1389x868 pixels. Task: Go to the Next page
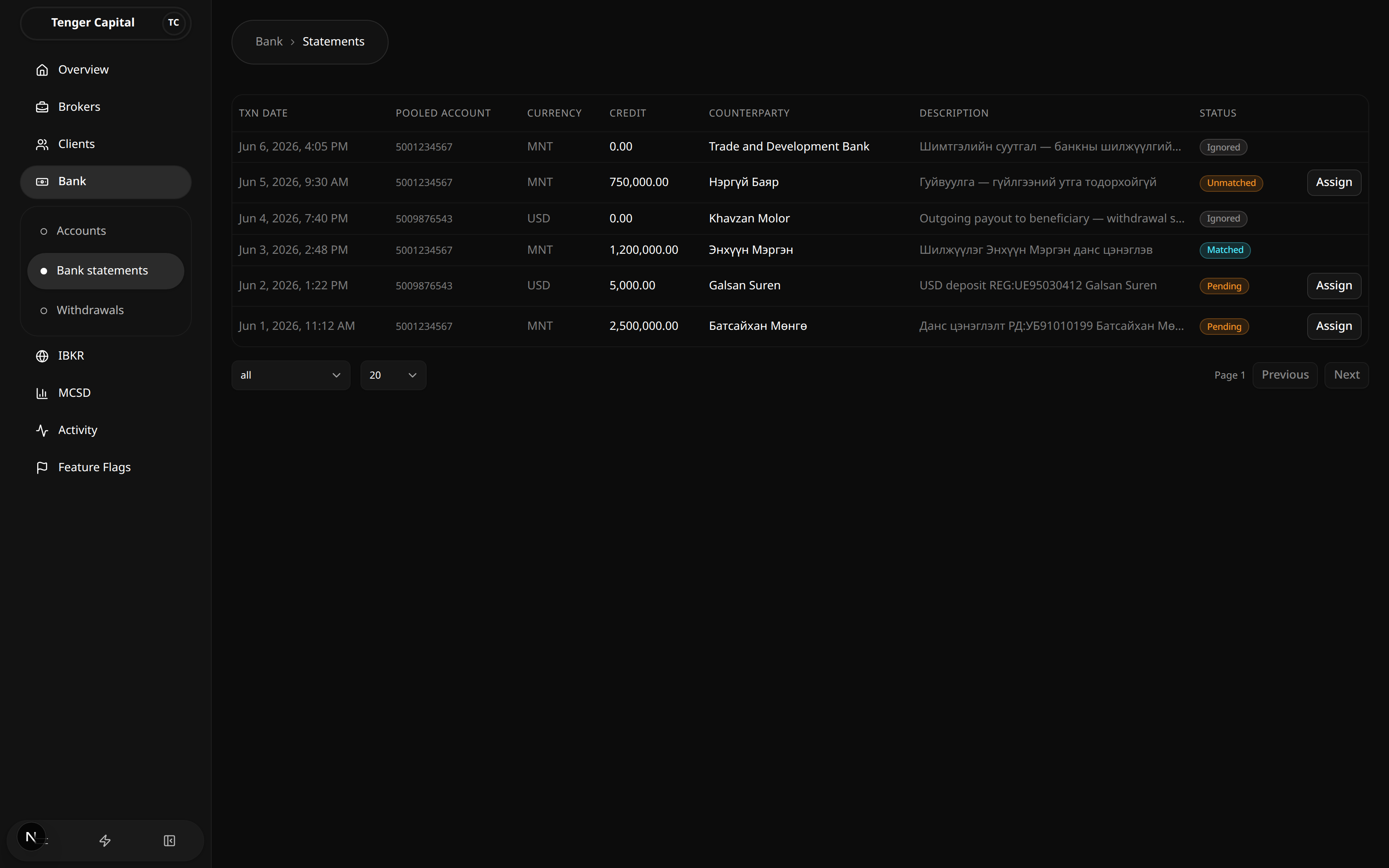(x=1346, y=375)
